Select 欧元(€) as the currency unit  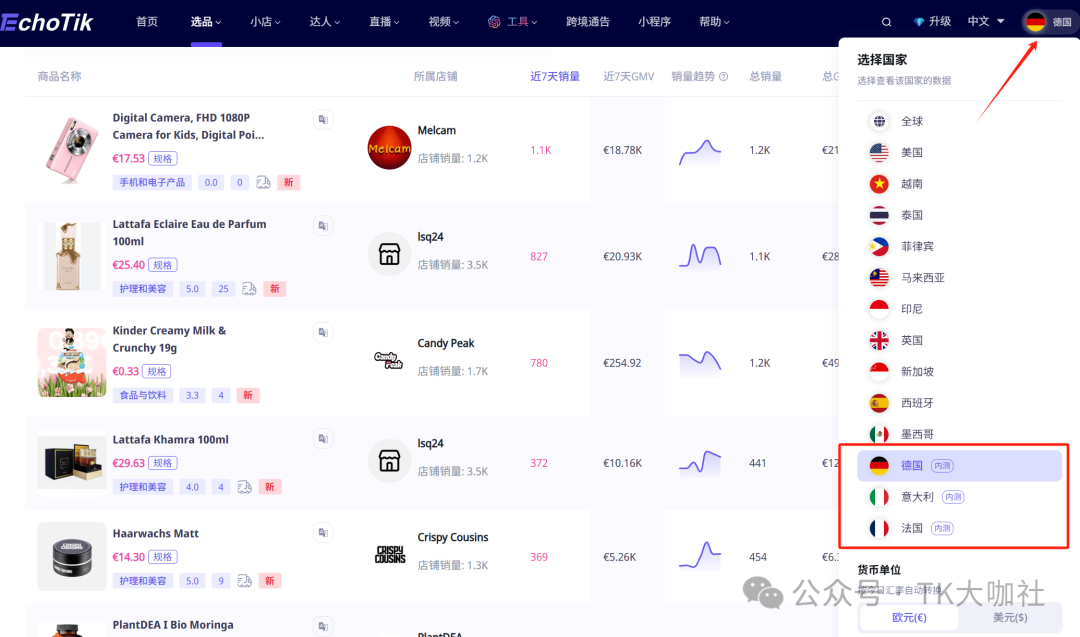(907, 618)
